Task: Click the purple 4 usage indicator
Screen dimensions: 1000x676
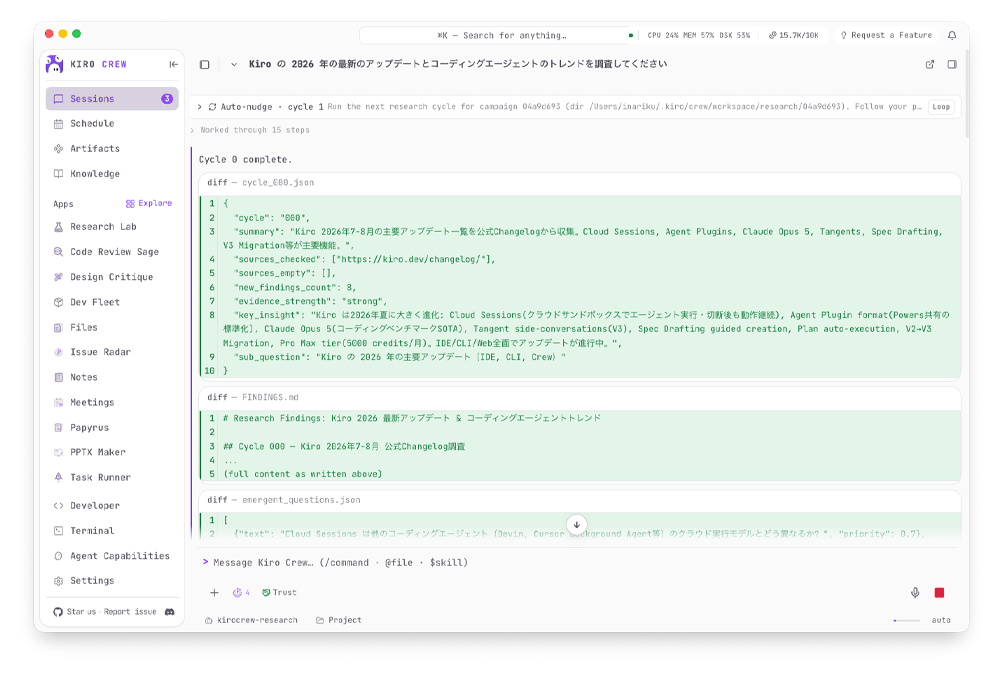Action: point(241,592)
